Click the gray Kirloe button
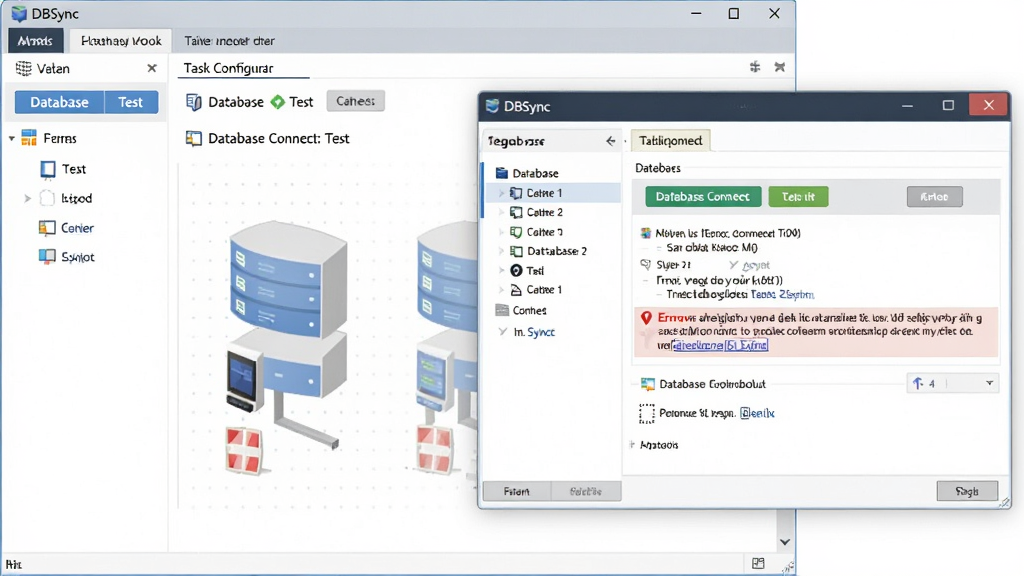This screenshot has width=1024, height=576. [934, 197]
